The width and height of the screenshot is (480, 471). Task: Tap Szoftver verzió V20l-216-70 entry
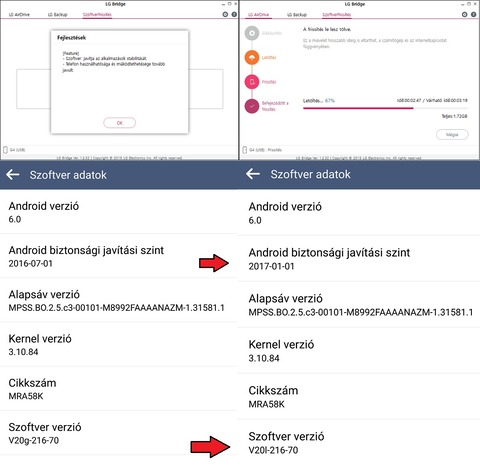tap(359, 443)
